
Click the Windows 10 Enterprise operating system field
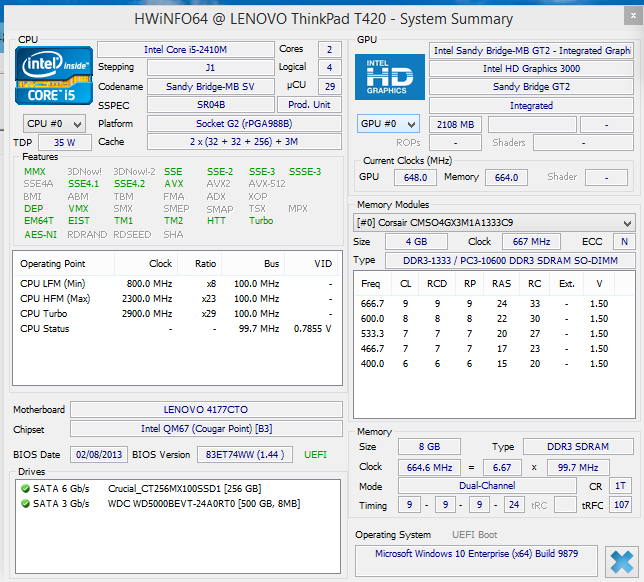coord(478,553)
